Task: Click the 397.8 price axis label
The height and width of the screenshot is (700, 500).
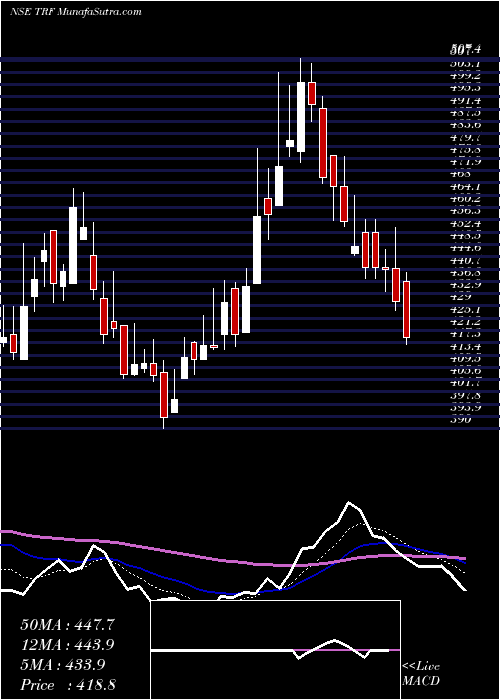Action: tap(466, 395)
